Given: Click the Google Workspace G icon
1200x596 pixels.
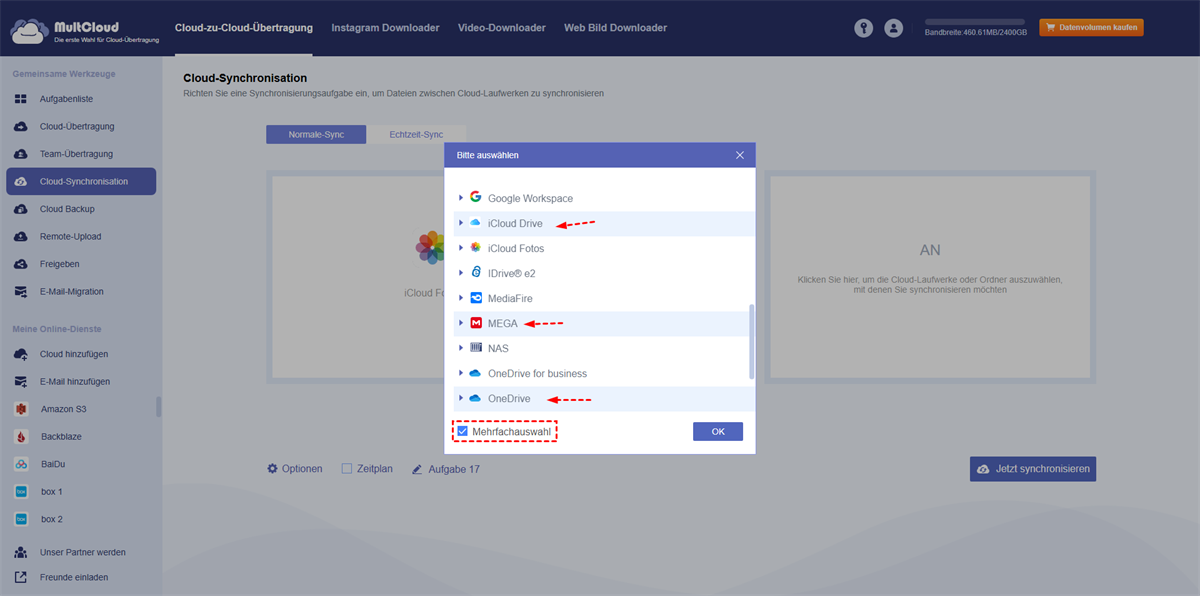Looking at the screenshot, I should [x=475, y=197].
